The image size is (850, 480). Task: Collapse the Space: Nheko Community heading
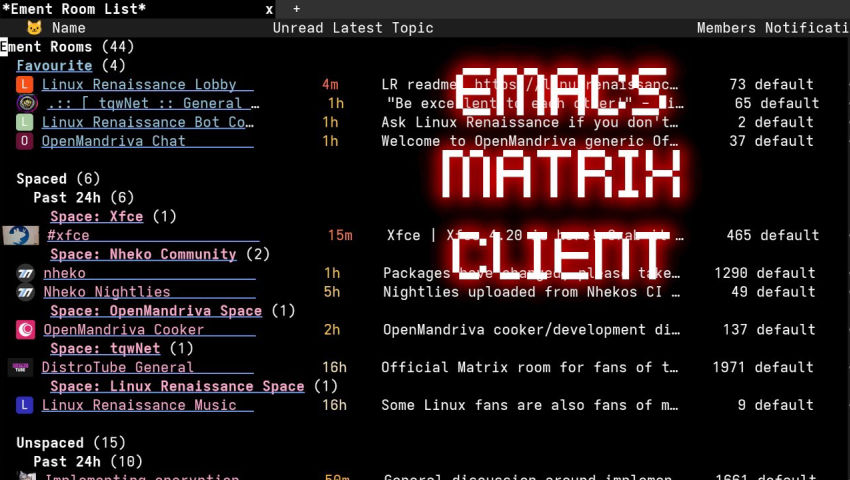[142, 255]
